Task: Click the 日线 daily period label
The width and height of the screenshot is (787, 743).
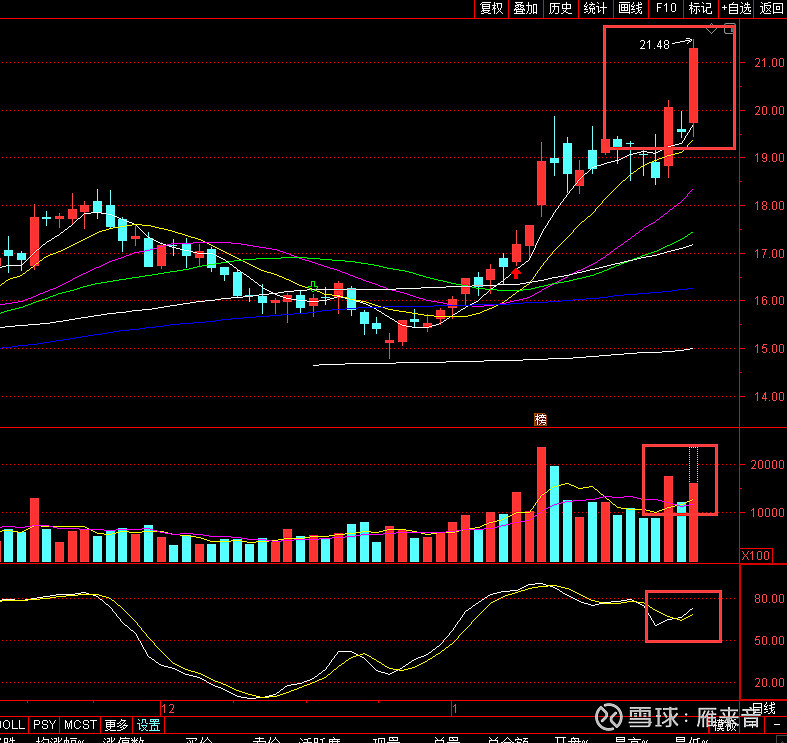Action: pyautogui.click(x=763, y=708)
